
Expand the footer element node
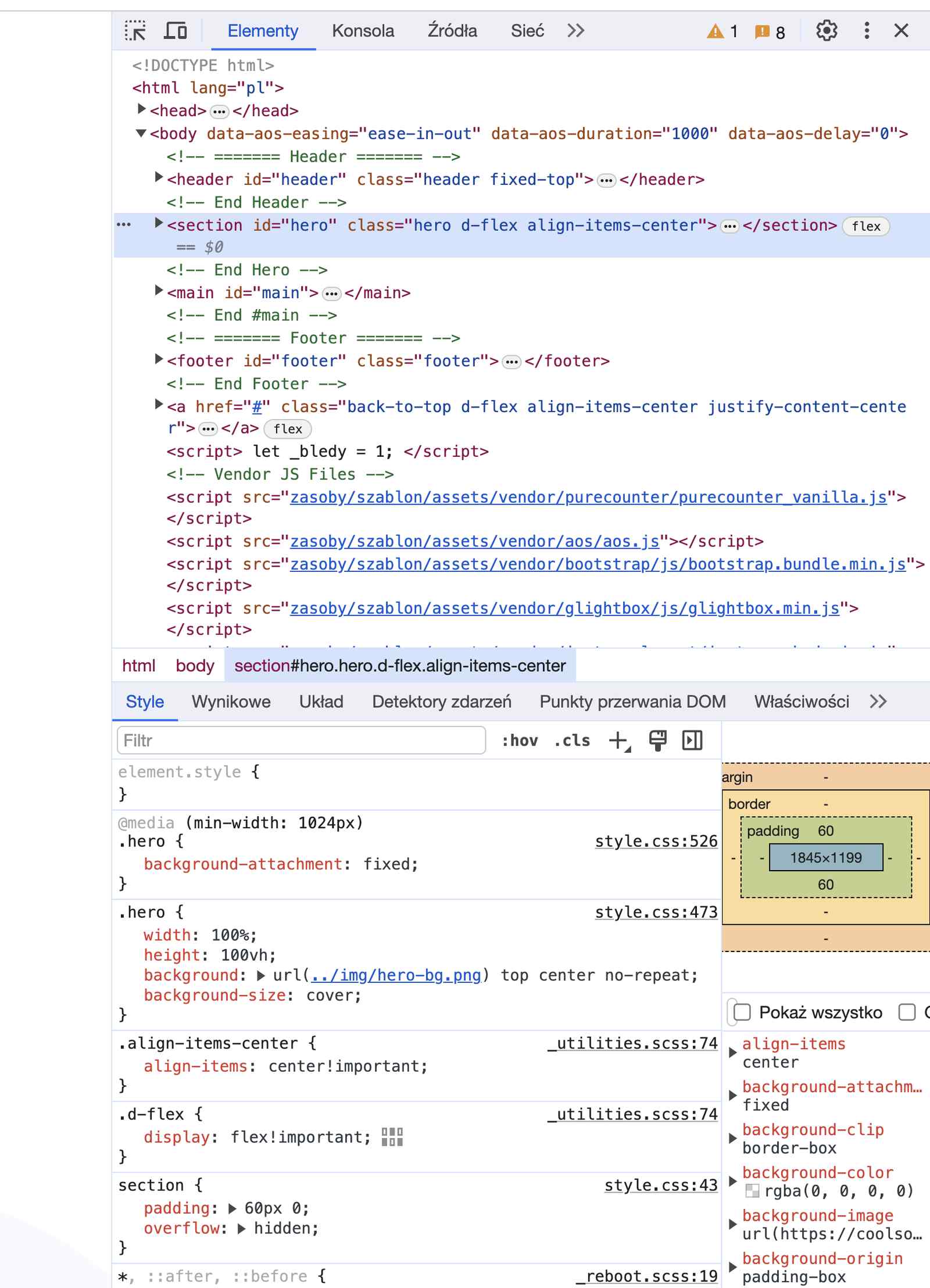point(159,359)
